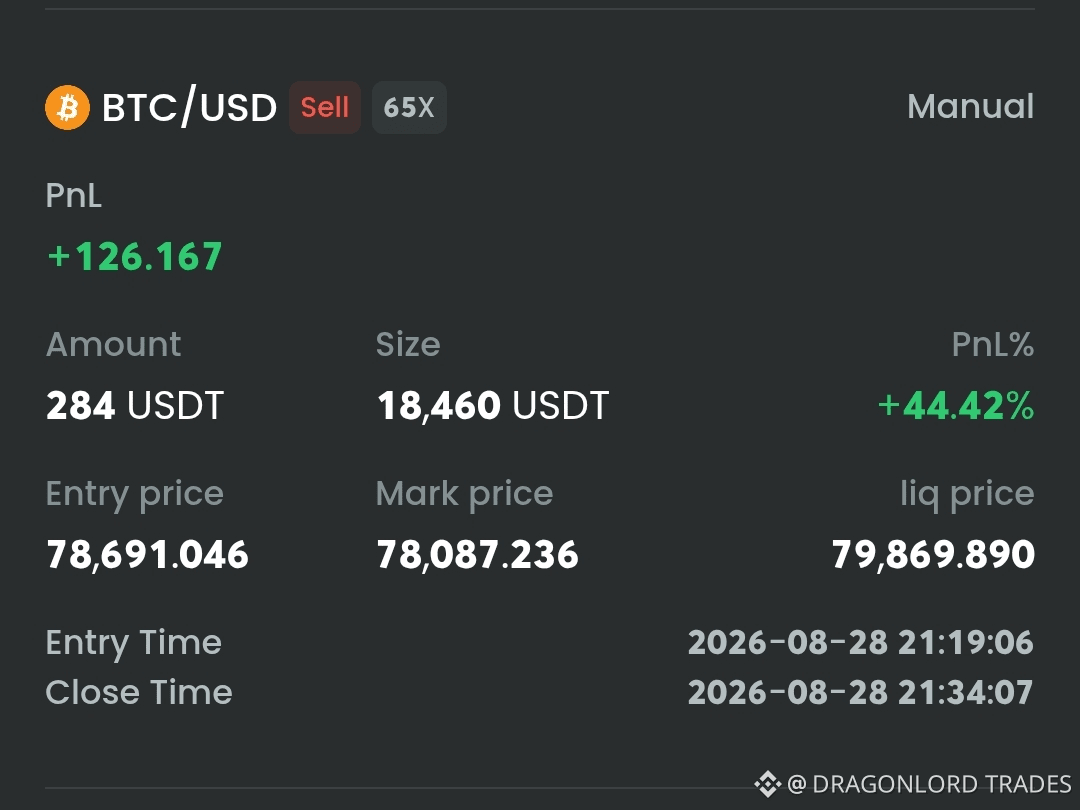Viewport: 1080px width, 810px height.
Task: Select the PnL value +126.167
Action: click(x=135, y=256)
